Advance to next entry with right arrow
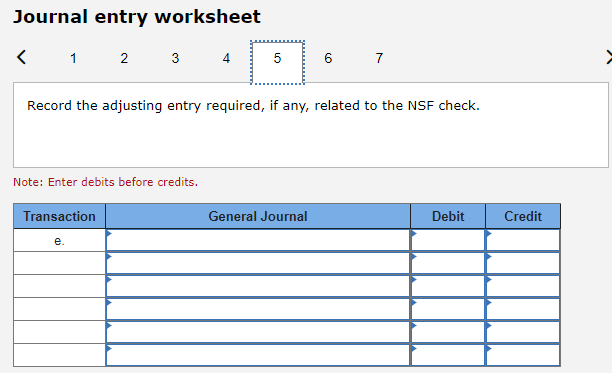Viewport: 612px width, 373px height. coord(608,57)
